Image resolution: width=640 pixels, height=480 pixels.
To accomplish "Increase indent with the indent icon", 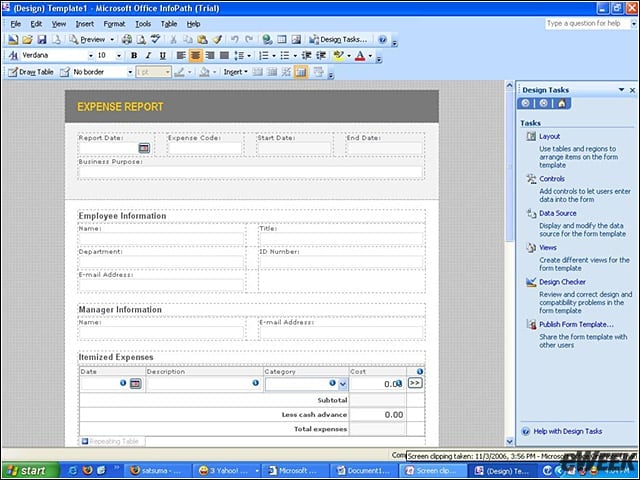I will click(321, 56).
